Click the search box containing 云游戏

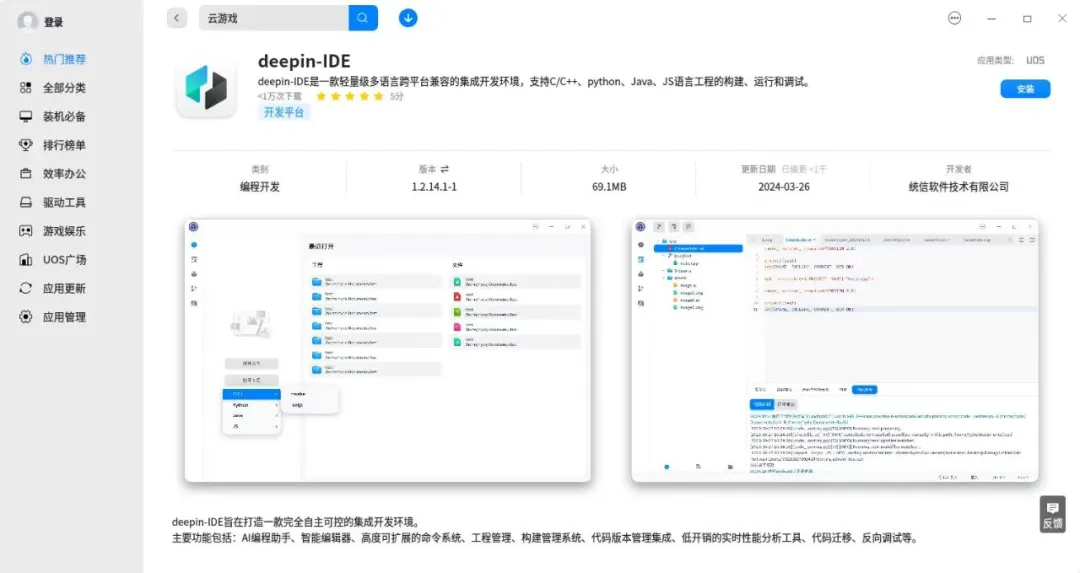coord(274,18)
